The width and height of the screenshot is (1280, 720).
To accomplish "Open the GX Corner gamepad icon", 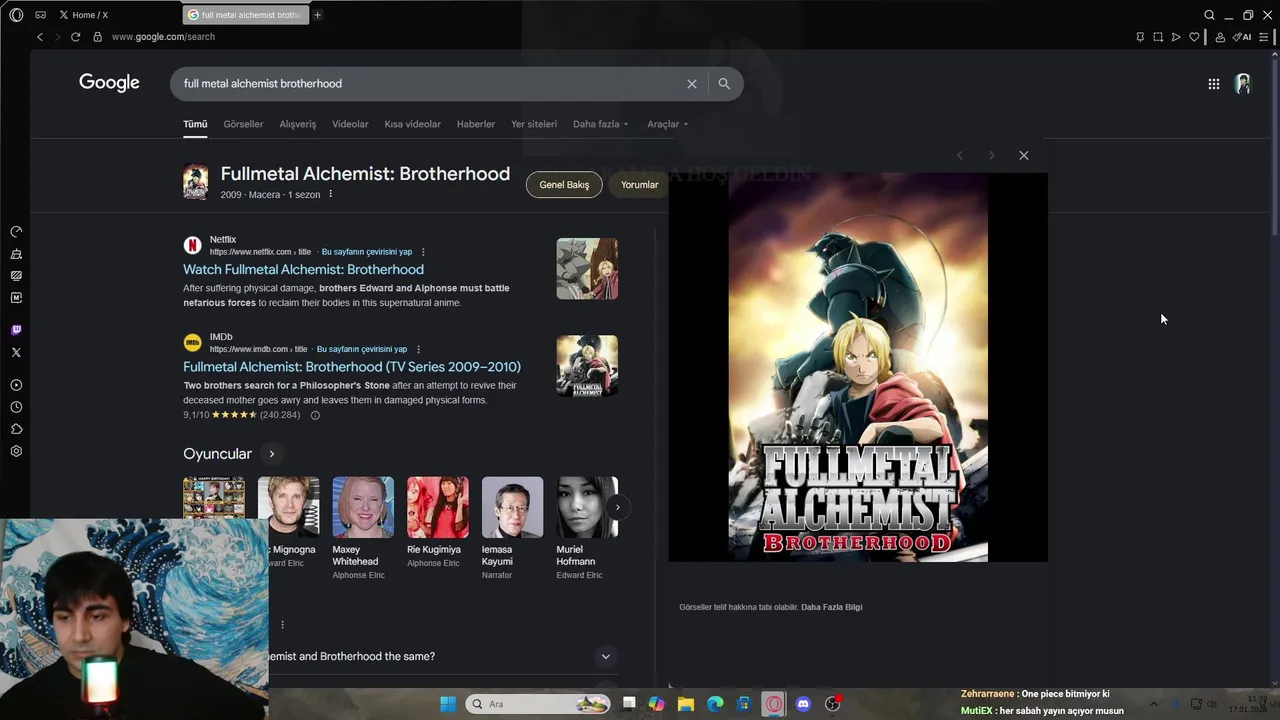I will [x=40, y=15].
